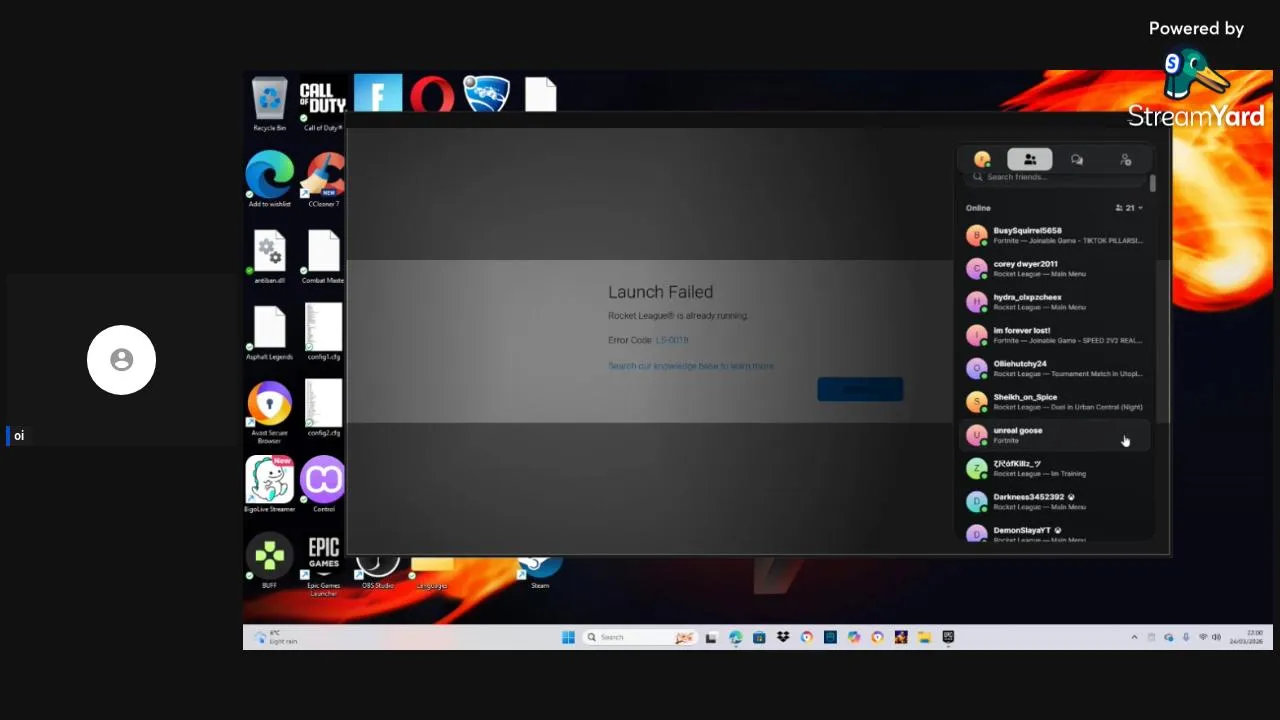Select friend Sheikh_on_Spice
The height and width of the screenshot is (720, 1280).
pyautogui.click(x=1055, y=402)
